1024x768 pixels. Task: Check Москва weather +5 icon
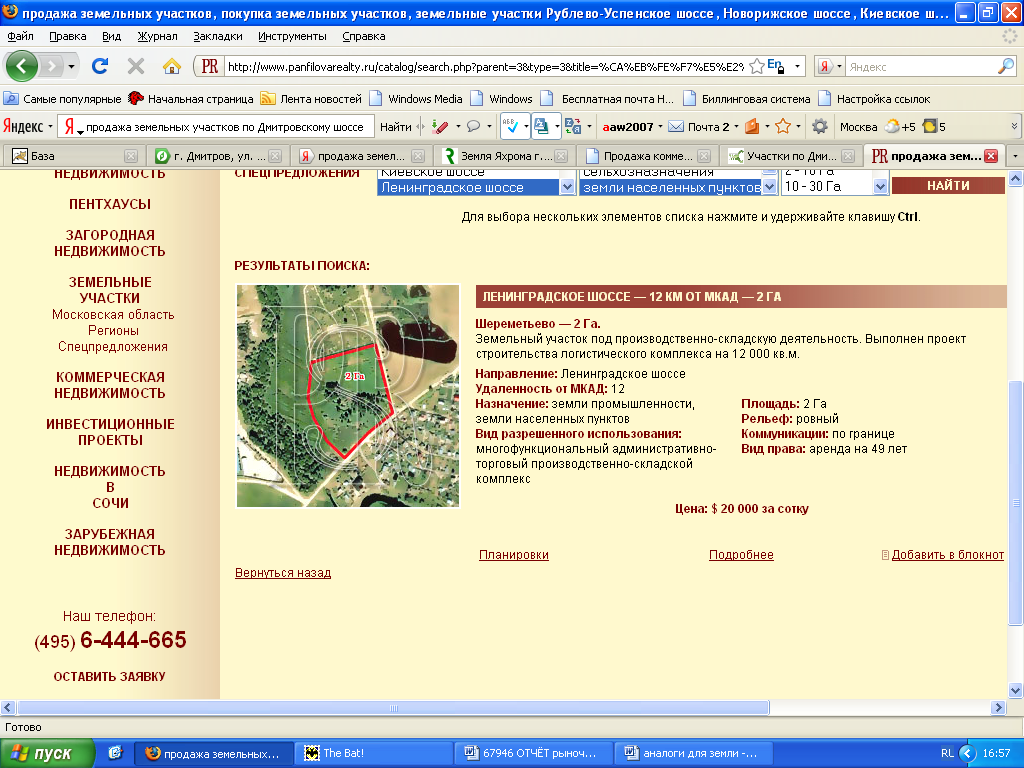tap(892, 127)
